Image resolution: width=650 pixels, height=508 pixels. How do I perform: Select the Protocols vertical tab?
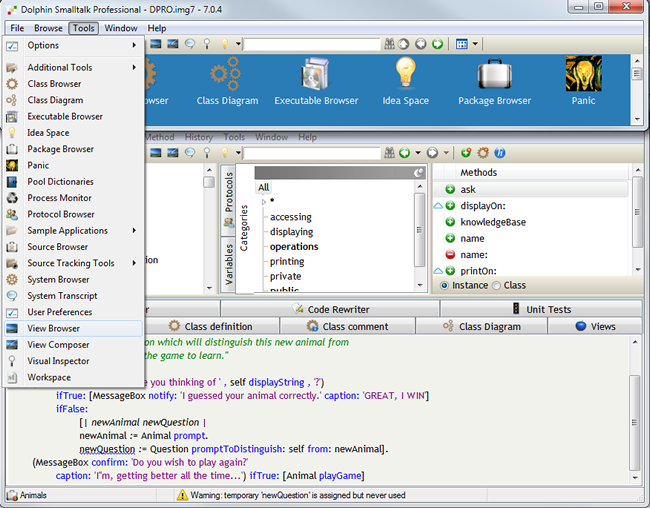[x=228, y=200]
